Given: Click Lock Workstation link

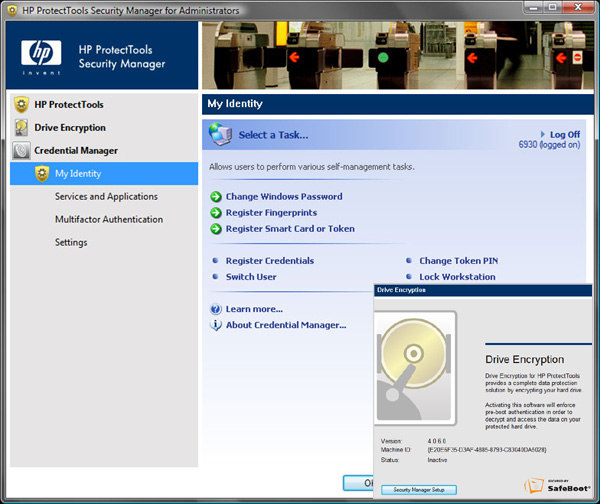Looking at the screenshot, I should 457,277.
